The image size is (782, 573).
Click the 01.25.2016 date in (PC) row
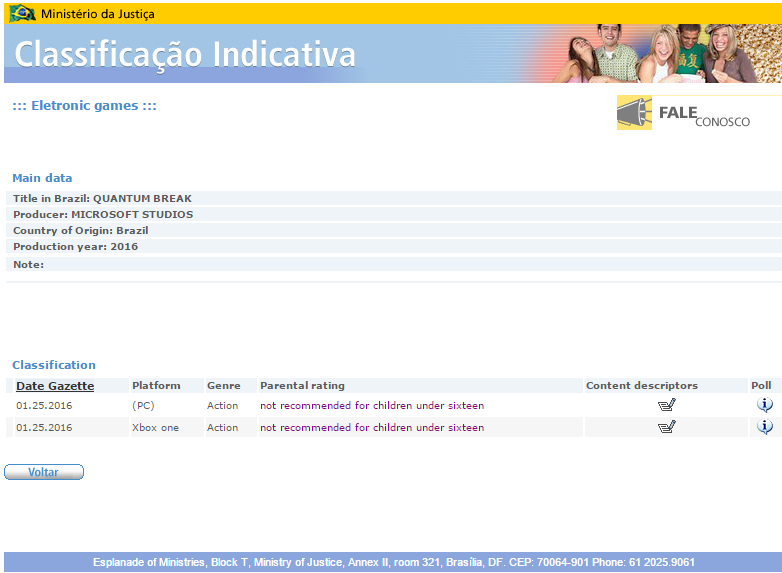44,405
